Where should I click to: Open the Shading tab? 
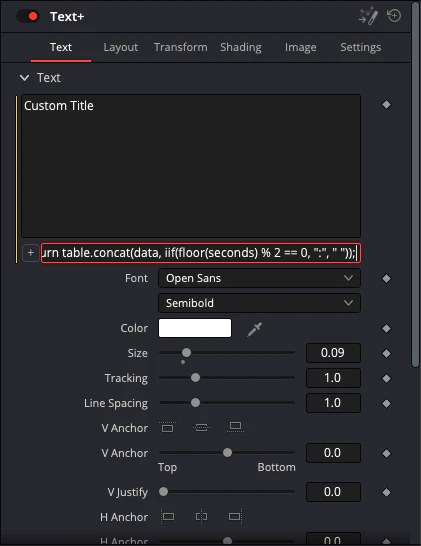pyautogui.click(x=241, y=47)
